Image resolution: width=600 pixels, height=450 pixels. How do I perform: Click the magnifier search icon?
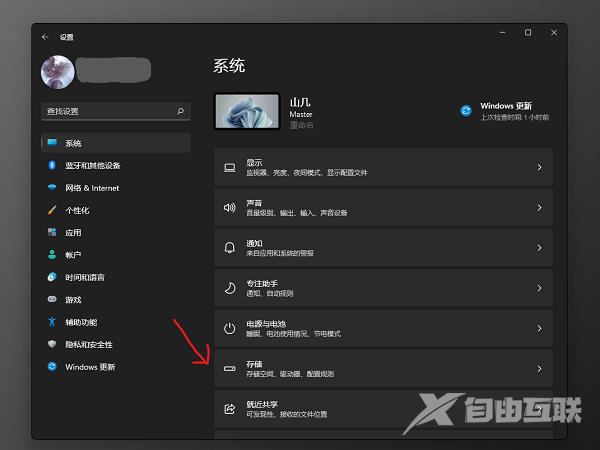click(180, 111)
